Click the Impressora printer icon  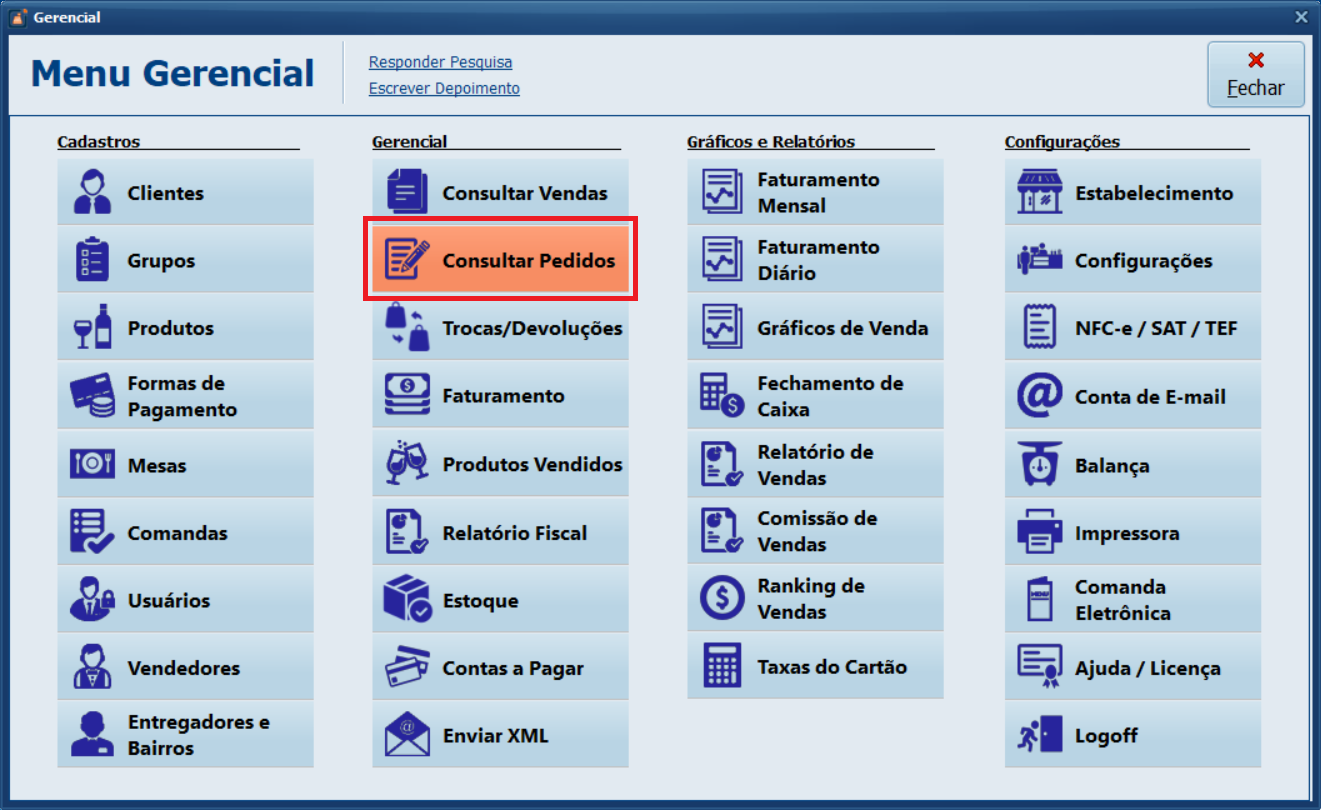[x=1039, y=533]
